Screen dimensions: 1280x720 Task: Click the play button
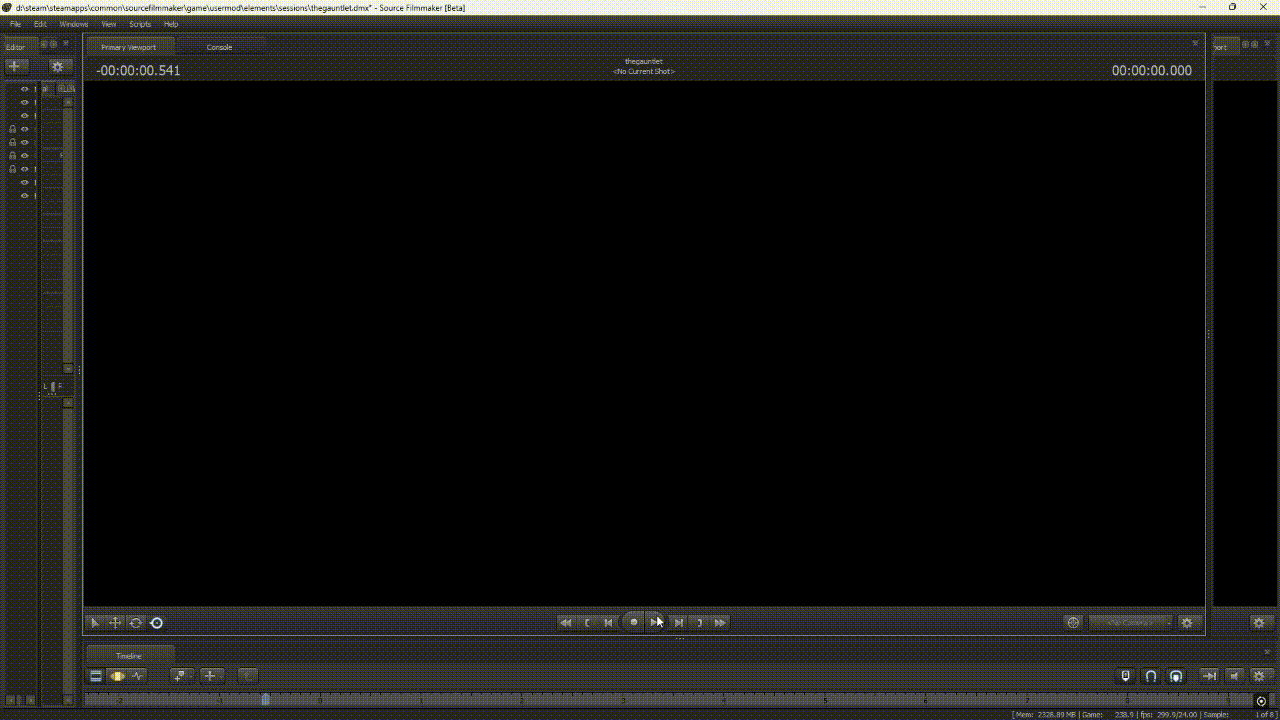(655, 622)
